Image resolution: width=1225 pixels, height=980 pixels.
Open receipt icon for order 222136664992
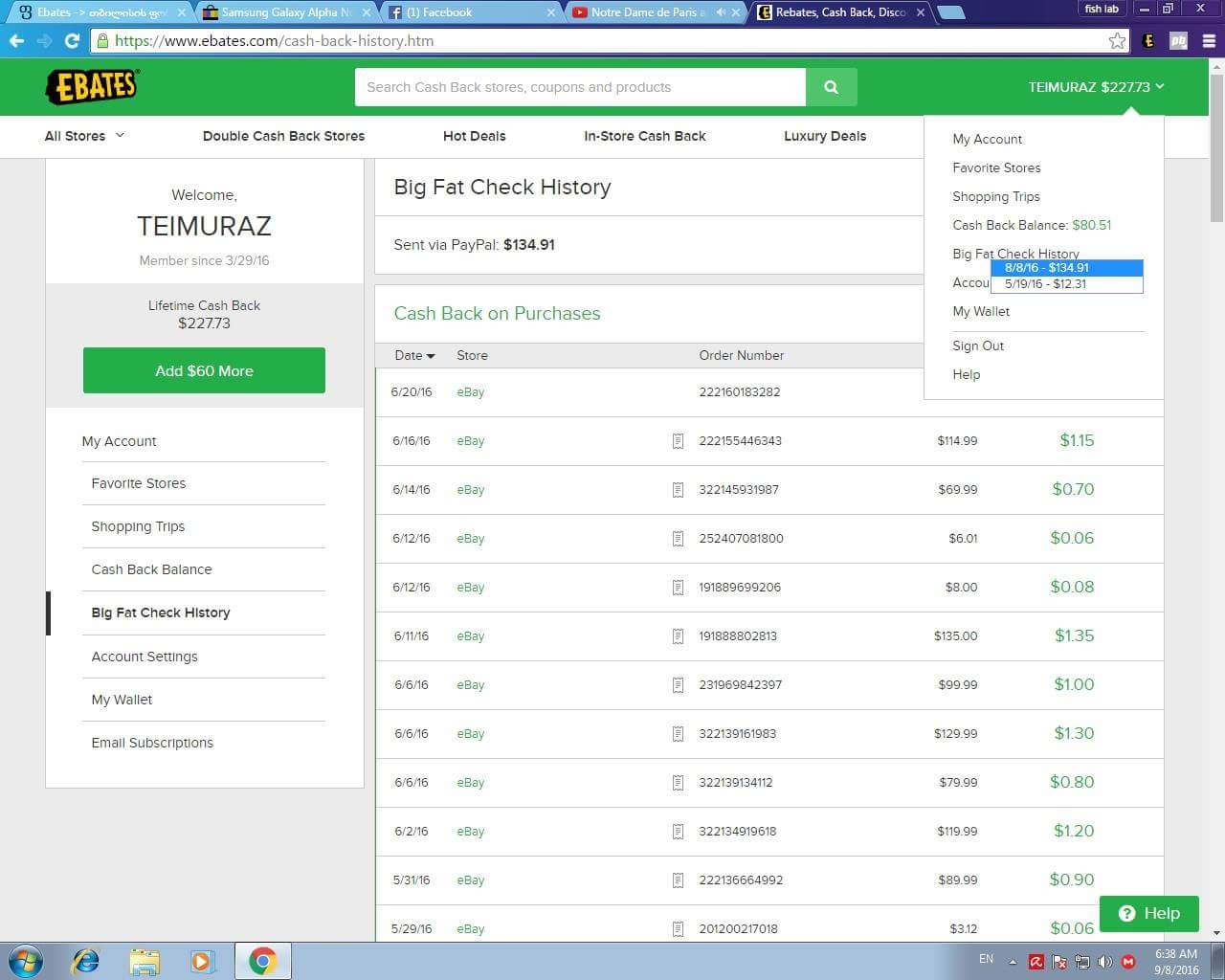click(678, 880)
